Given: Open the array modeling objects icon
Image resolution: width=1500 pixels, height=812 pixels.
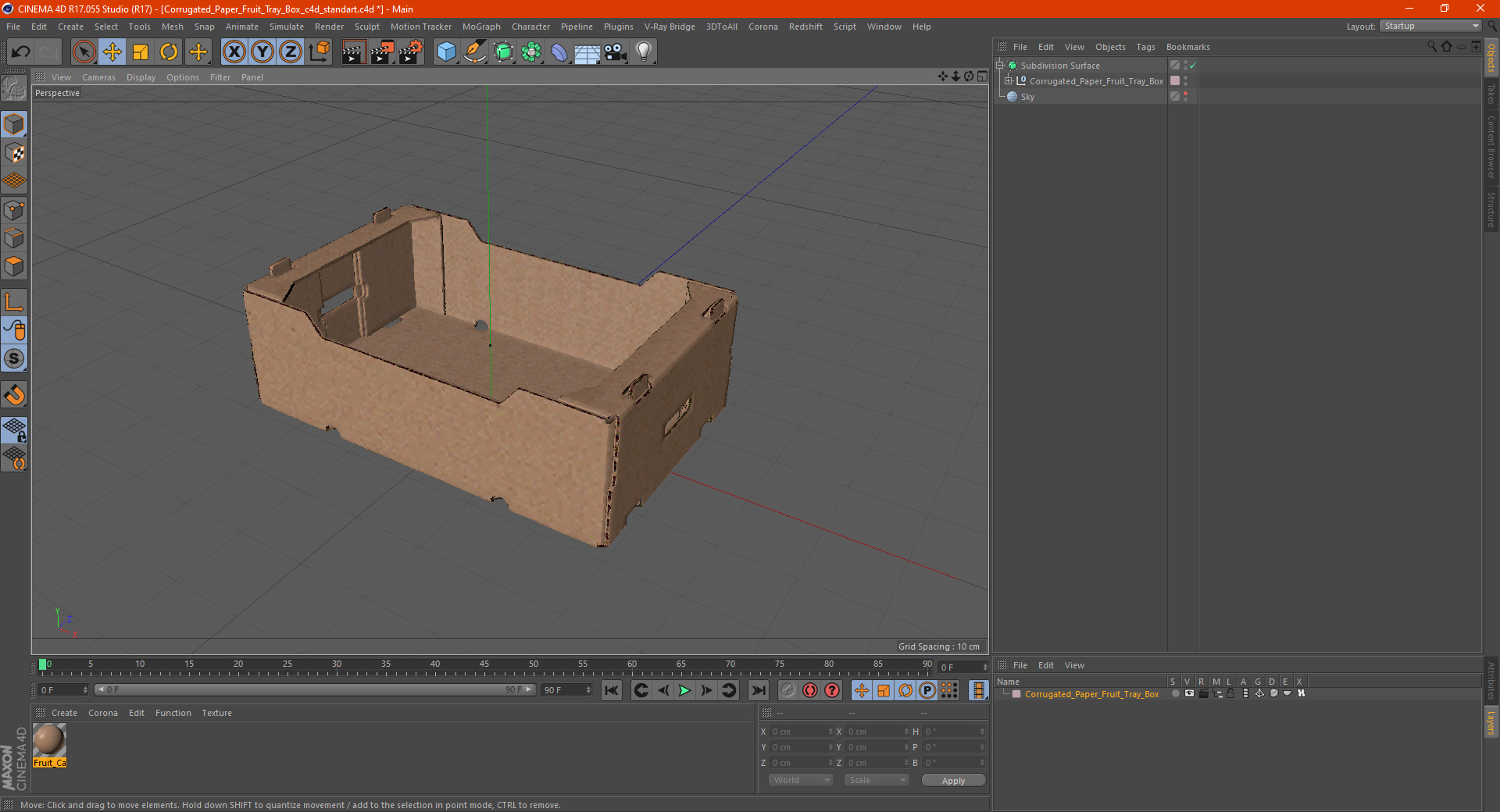Looking at the screenshot, I should pyautogui.click(x=531, y=52).
